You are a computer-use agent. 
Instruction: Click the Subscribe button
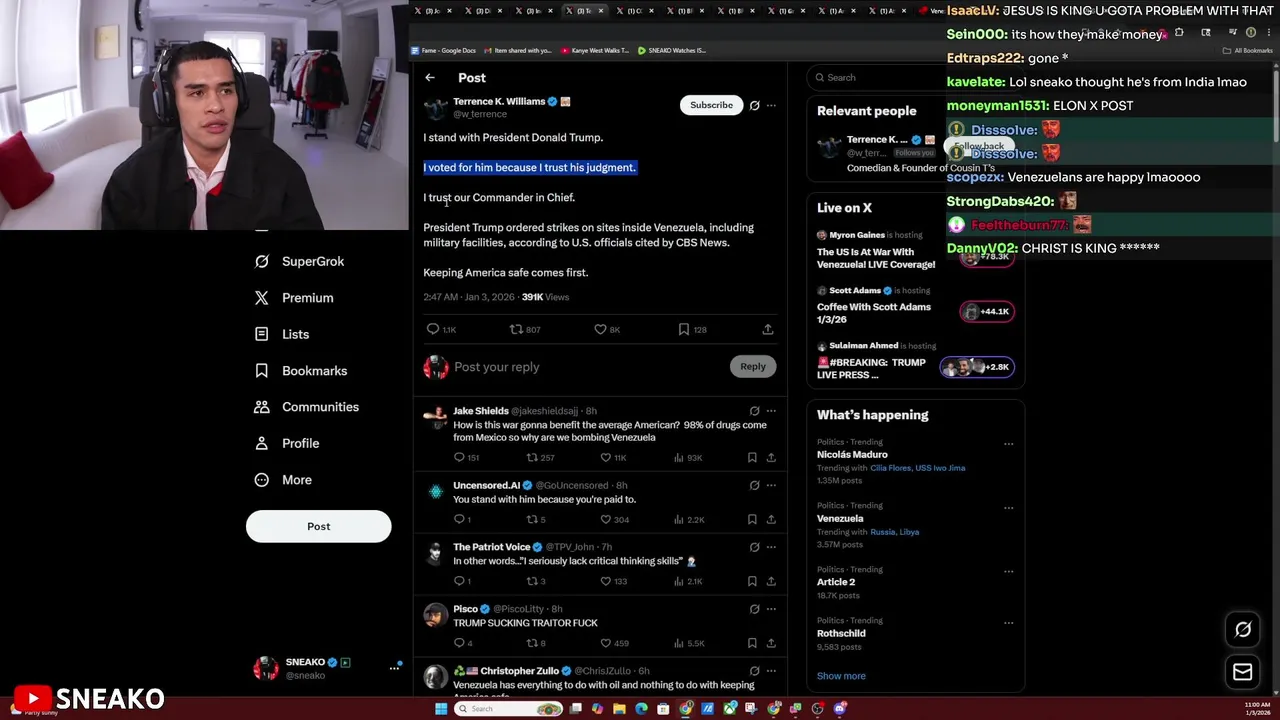pos(711,105)
